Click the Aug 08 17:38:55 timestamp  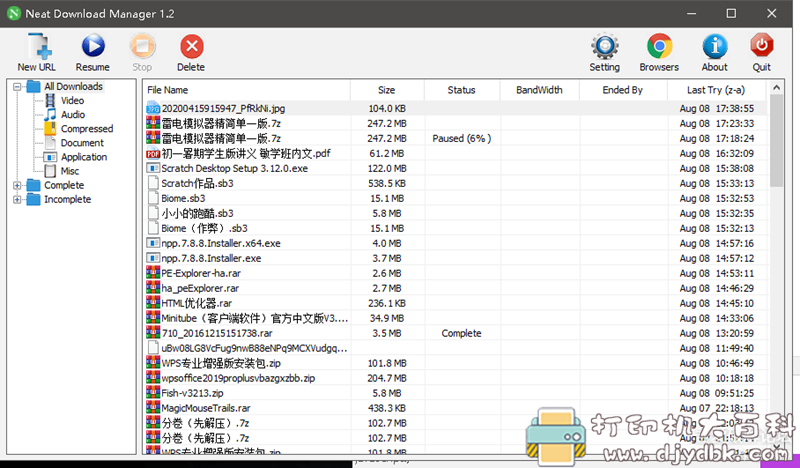click(x=716, y=109)
